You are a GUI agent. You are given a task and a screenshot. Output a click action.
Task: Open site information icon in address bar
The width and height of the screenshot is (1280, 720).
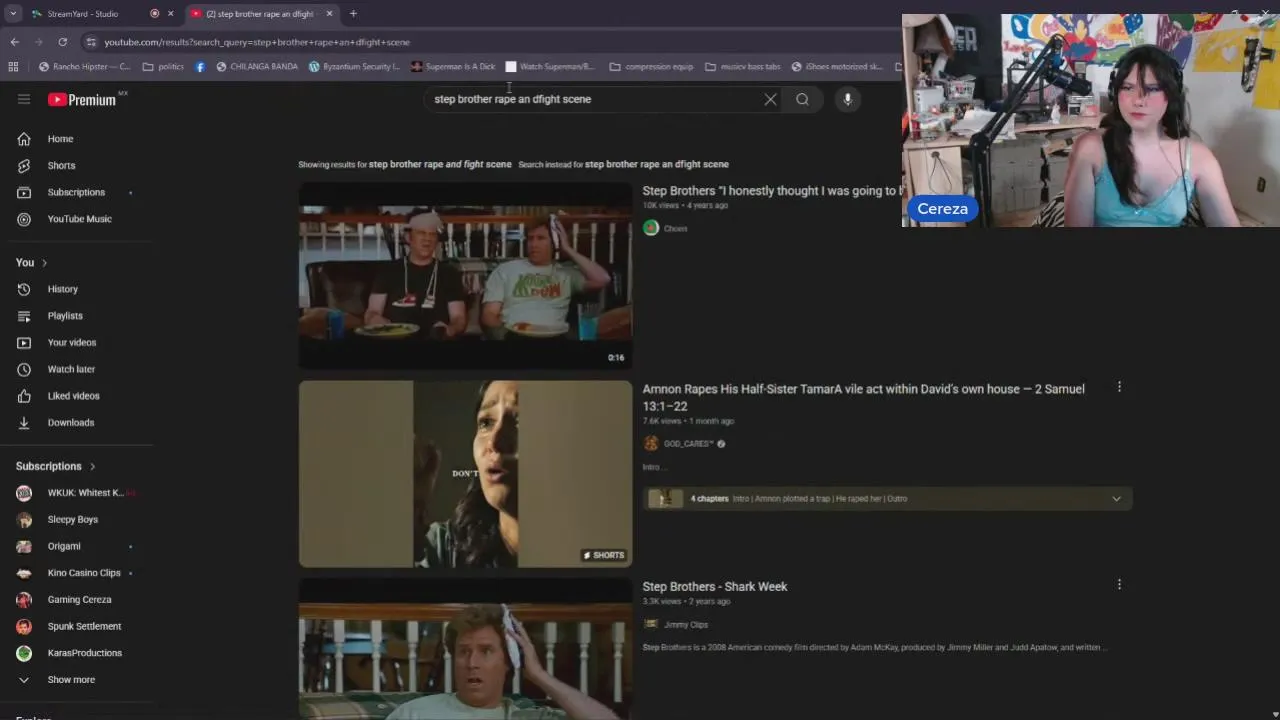[x=91, y=42]
